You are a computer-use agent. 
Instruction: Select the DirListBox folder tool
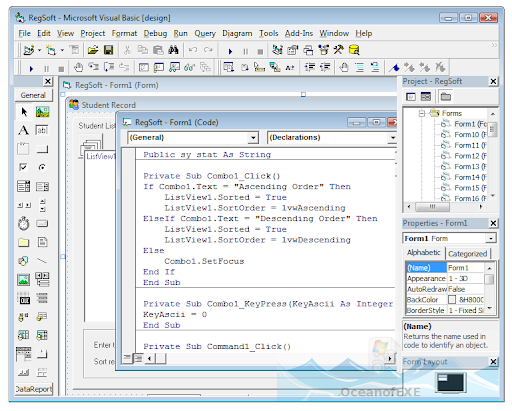pos(24,242)
